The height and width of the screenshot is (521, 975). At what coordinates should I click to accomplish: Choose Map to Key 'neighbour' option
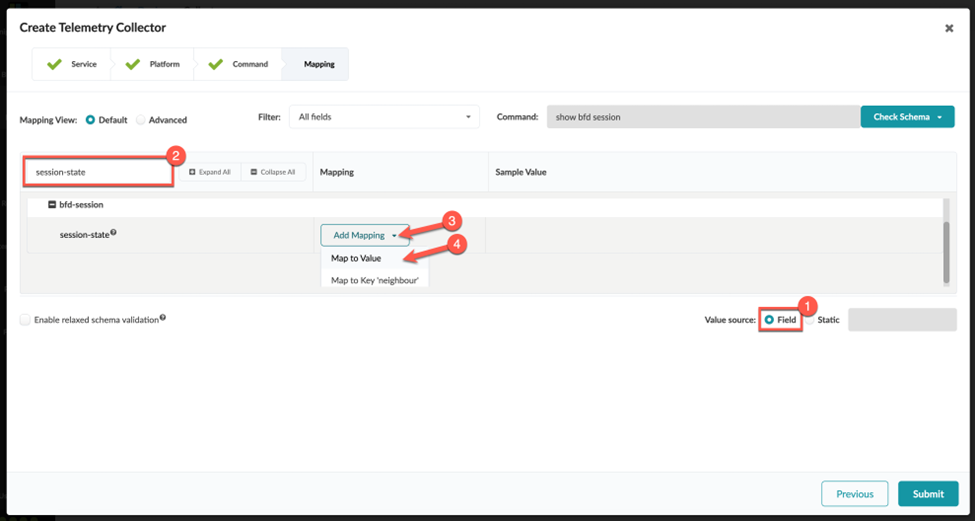coord(374,280)
